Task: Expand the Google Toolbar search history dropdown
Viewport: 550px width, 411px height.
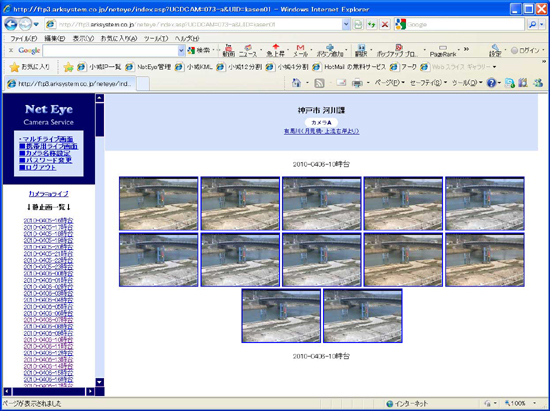Action: pyautogui.click(x=181, y=51)
